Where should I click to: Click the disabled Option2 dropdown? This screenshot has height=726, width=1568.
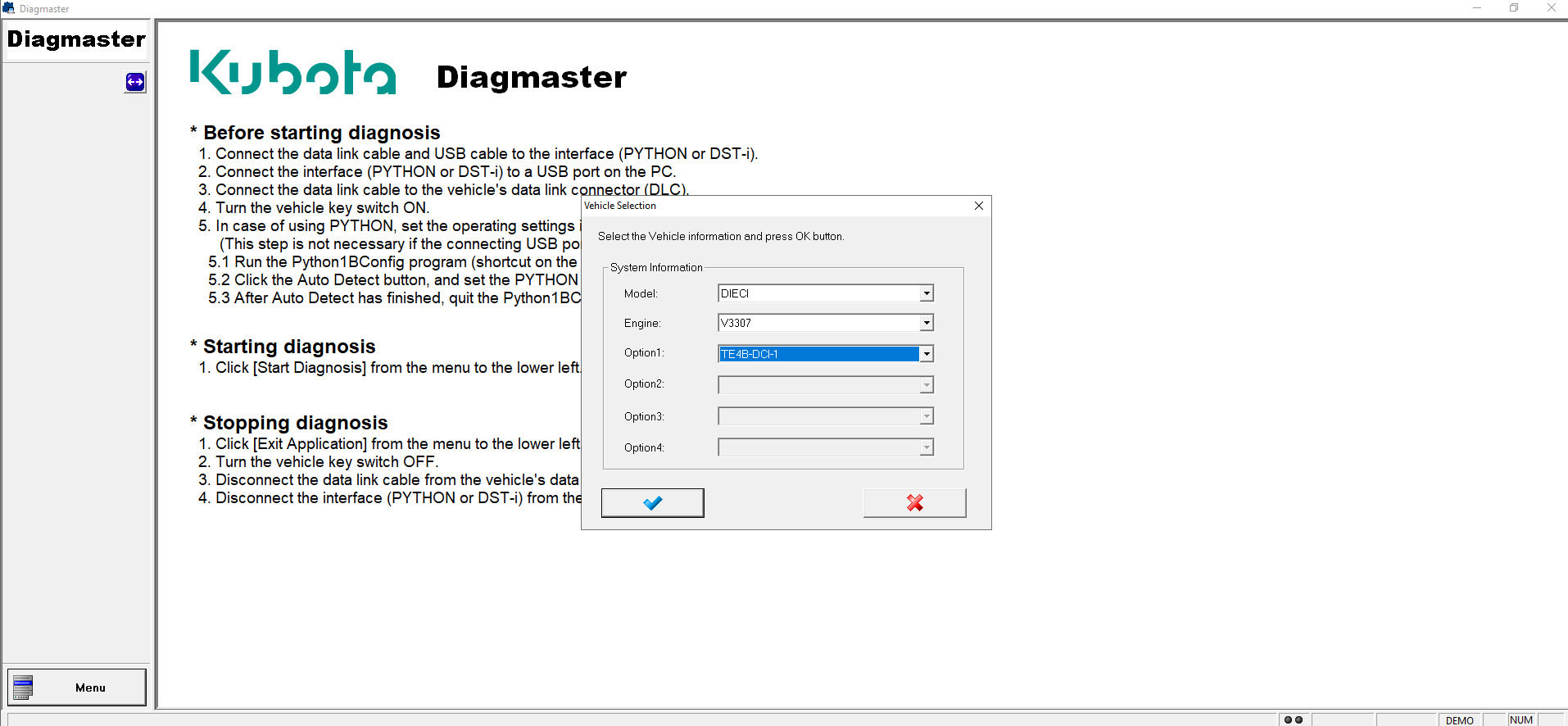pos(826,385)
